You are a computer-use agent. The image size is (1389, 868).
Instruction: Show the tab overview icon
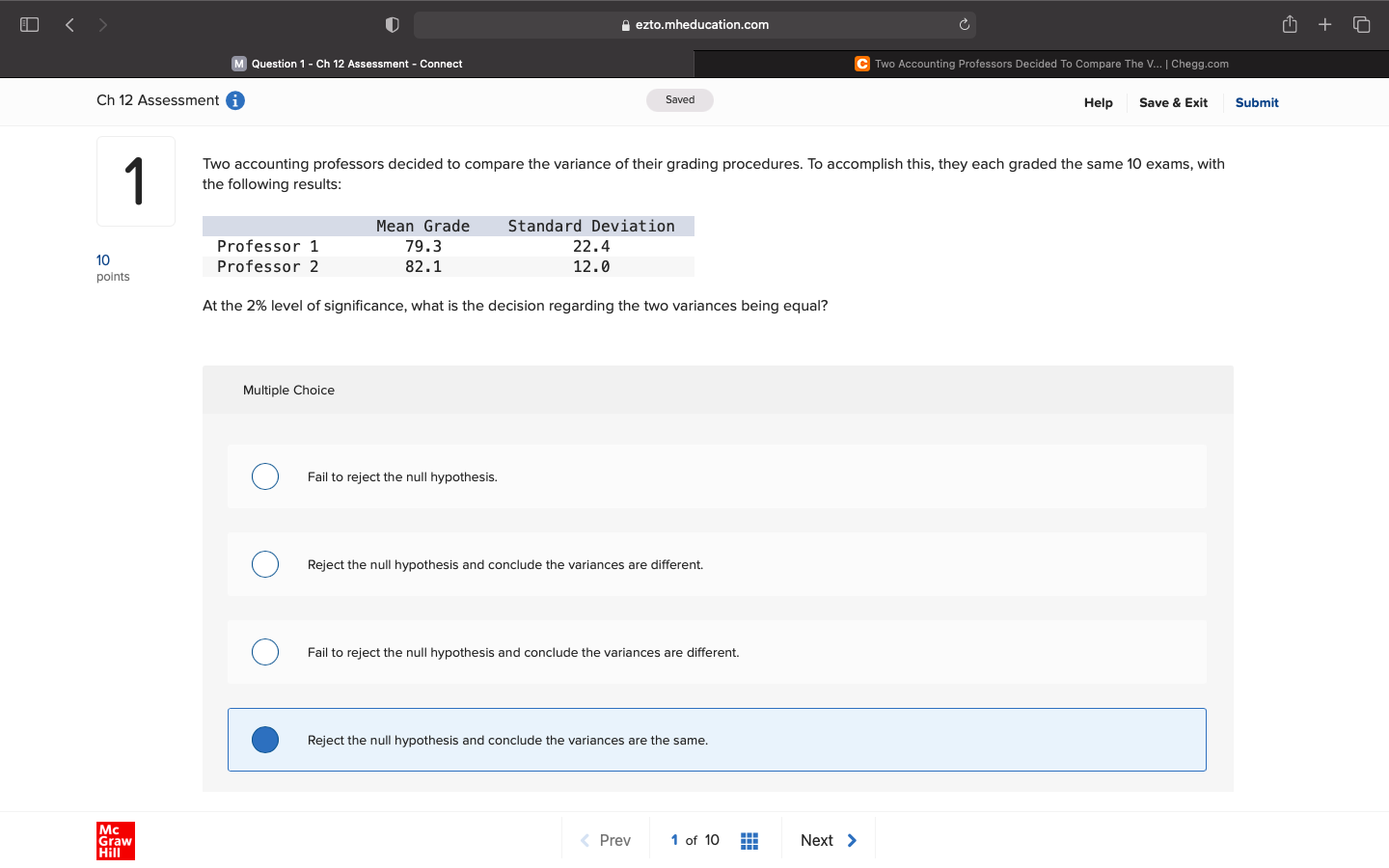tap(1360, 24)
